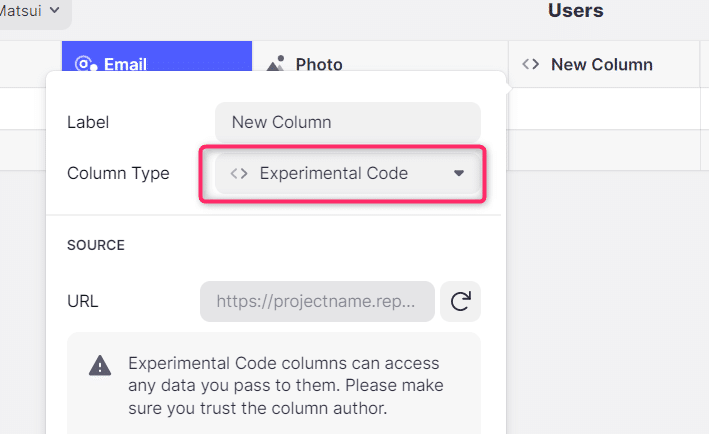The image size is (709, 434).
Task: Click the URL field caption
Action: pos(83,302)
